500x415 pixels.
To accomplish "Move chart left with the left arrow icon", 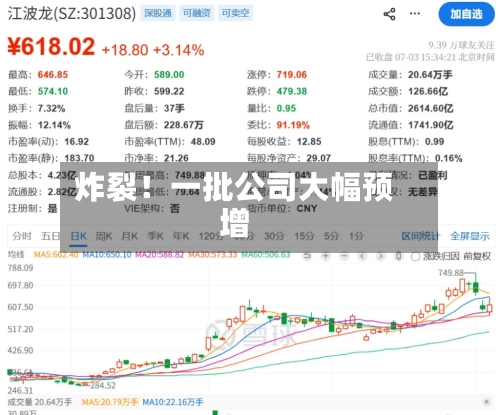I will coord(362,256).
